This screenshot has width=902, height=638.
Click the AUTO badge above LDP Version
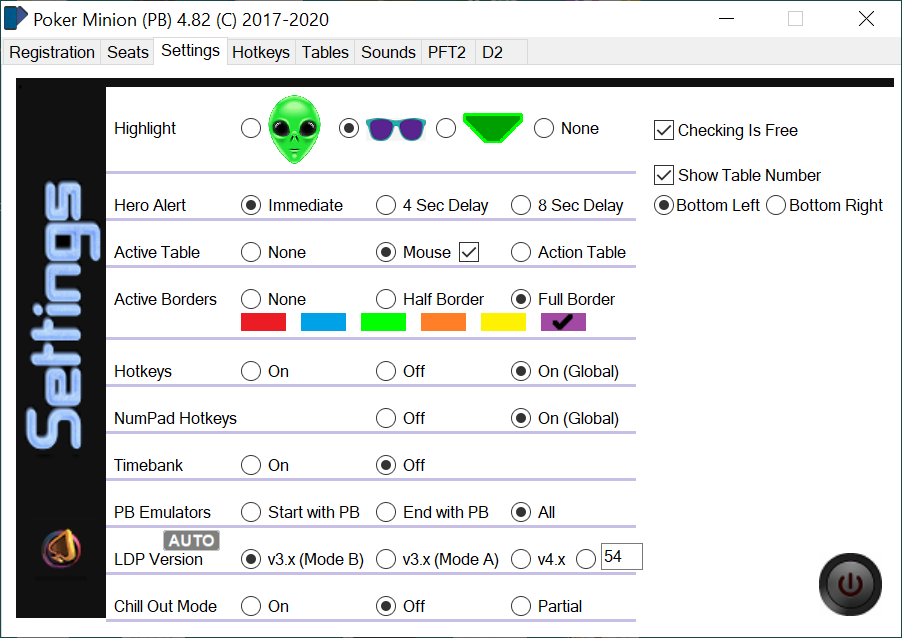(x=192, y=540)
